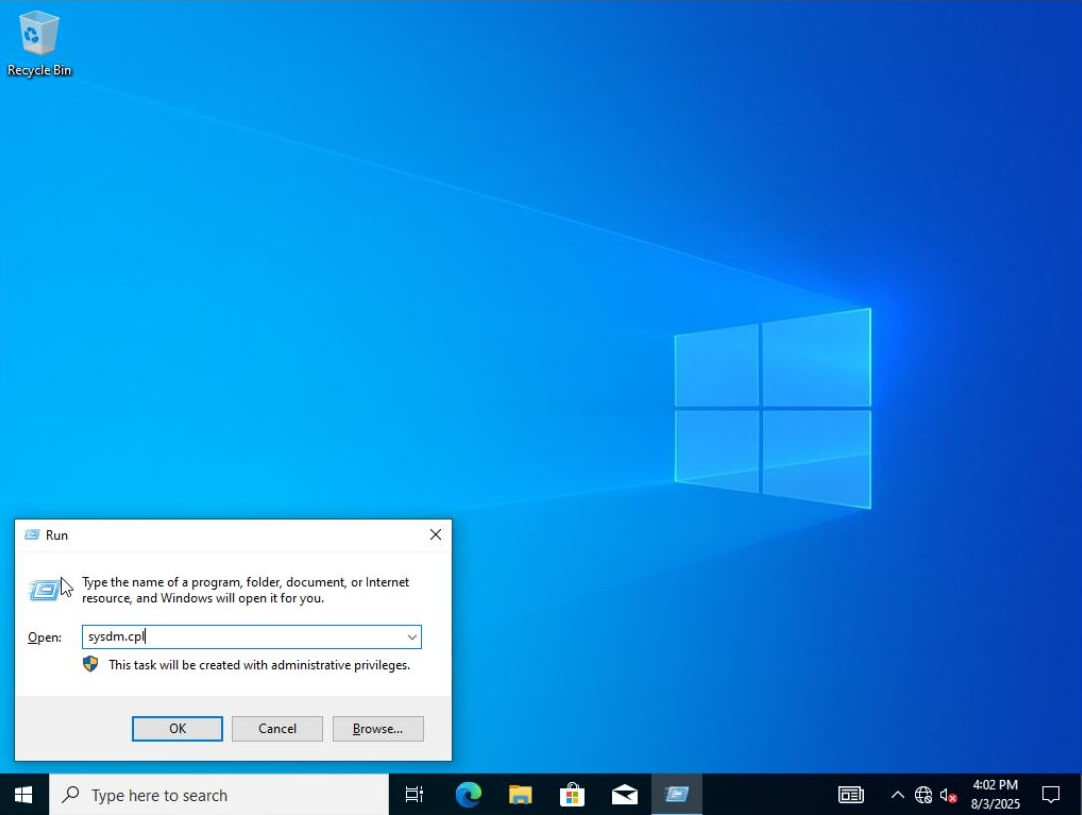The width and height of the screenshot is (1082, 815).
Task: Click OK in the Run dialog
Action: pyautogui.click(x=177, y=729)
